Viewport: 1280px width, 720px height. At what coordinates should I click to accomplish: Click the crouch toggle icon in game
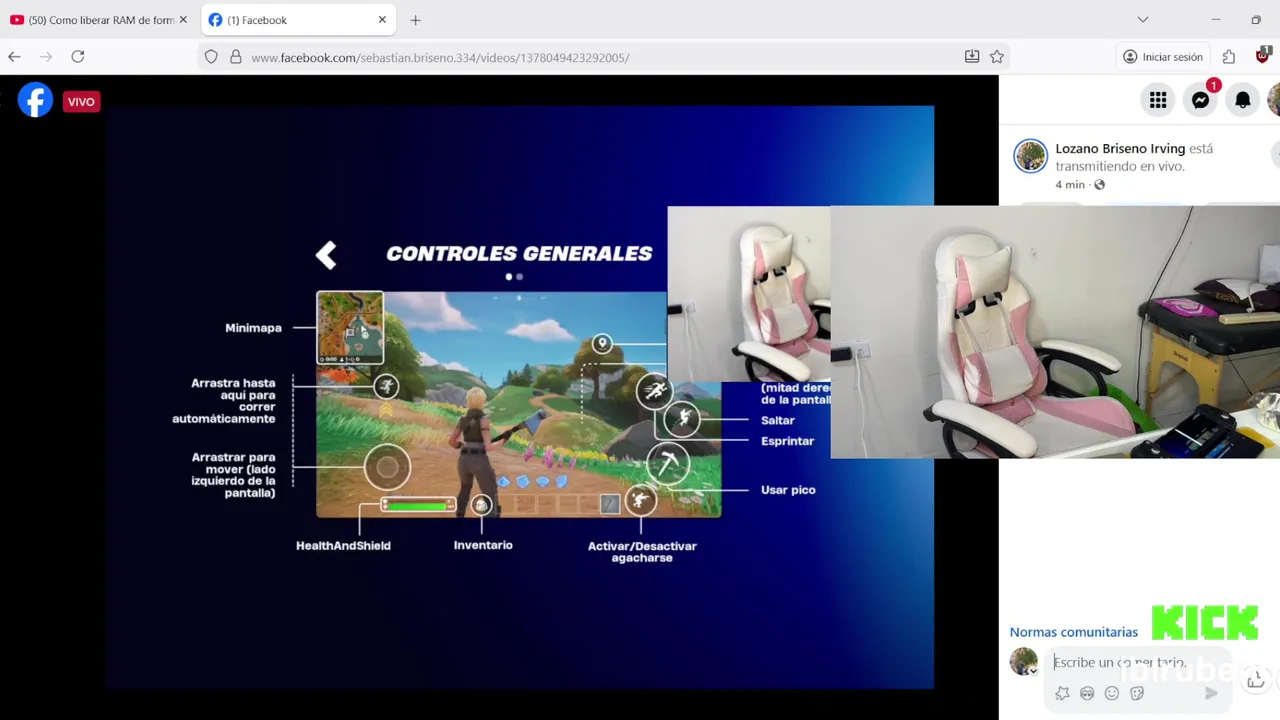pos(640,500)
